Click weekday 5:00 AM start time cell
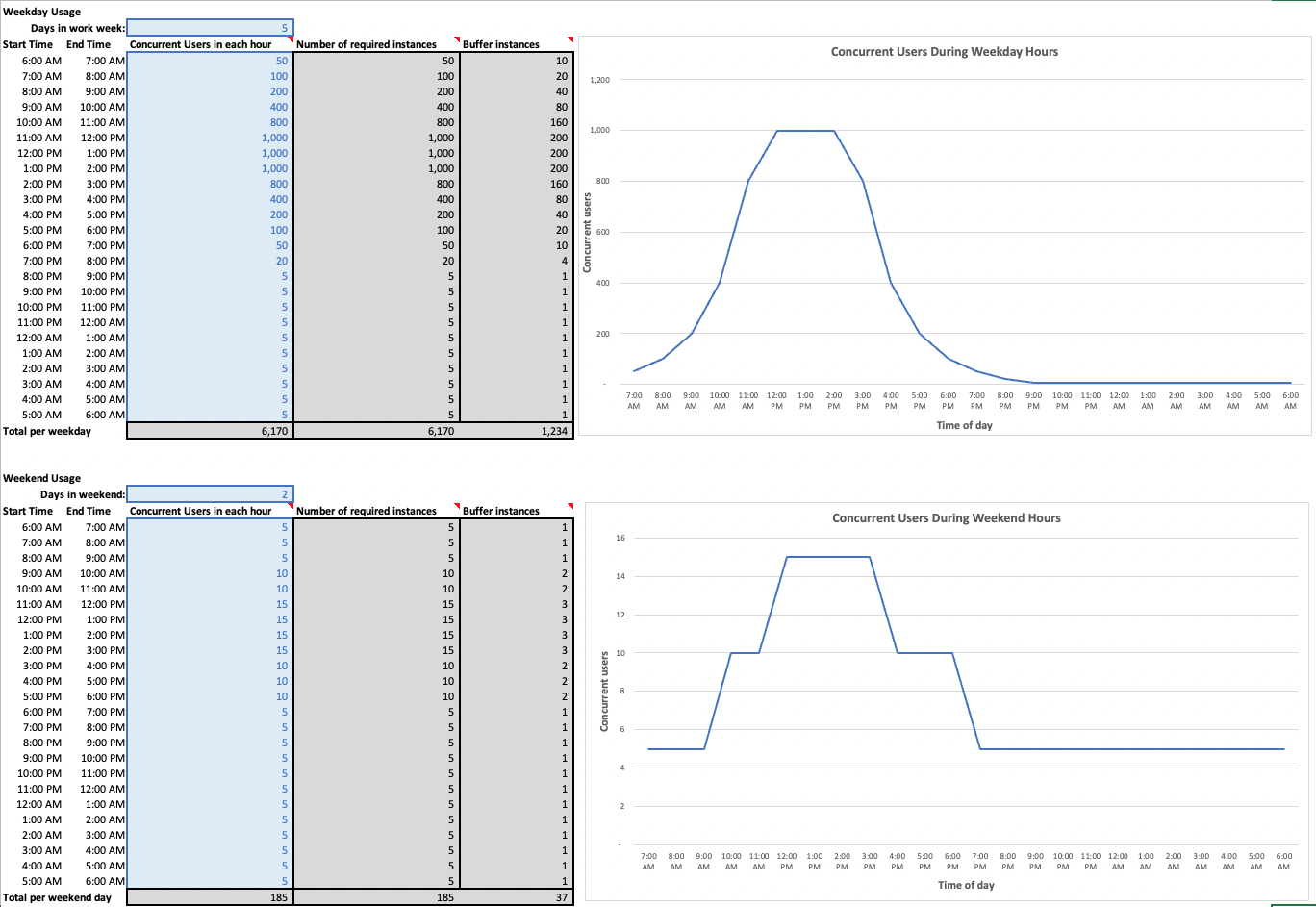Screen dimensions: 1316x907 pyautogui.click(x=41, y=415)
